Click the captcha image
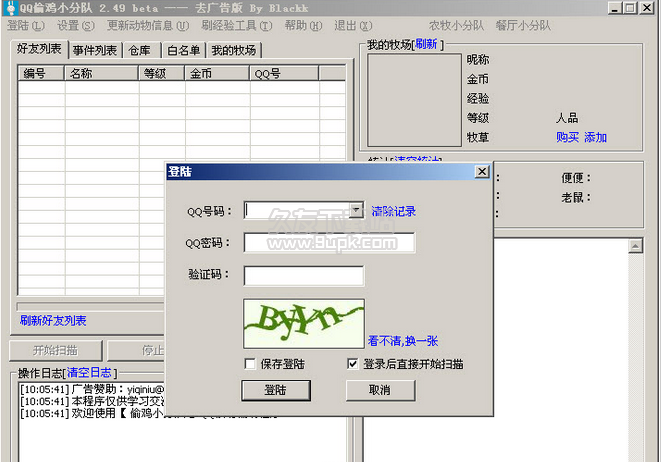The height and width of the screenshot is (462, 661). click(x=304, y=323)
